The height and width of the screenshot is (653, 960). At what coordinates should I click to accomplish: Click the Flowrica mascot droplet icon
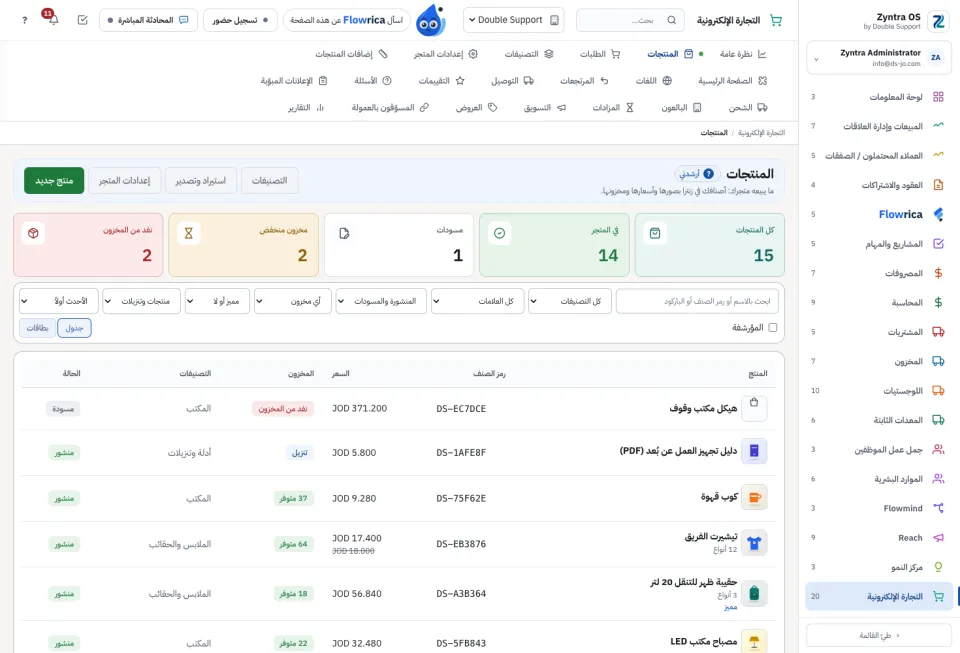click(x=430, y=20)
